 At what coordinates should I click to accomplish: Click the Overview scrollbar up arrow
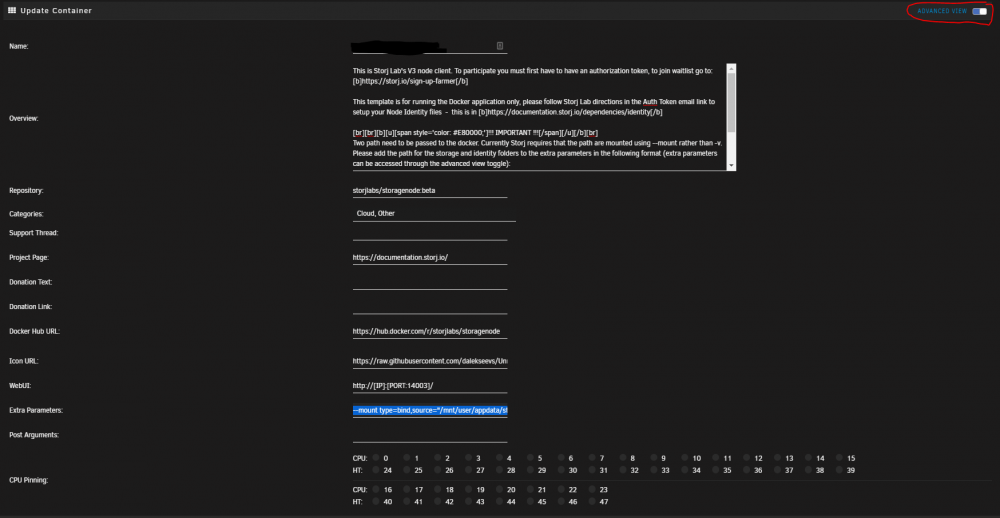tap(732, 68)
